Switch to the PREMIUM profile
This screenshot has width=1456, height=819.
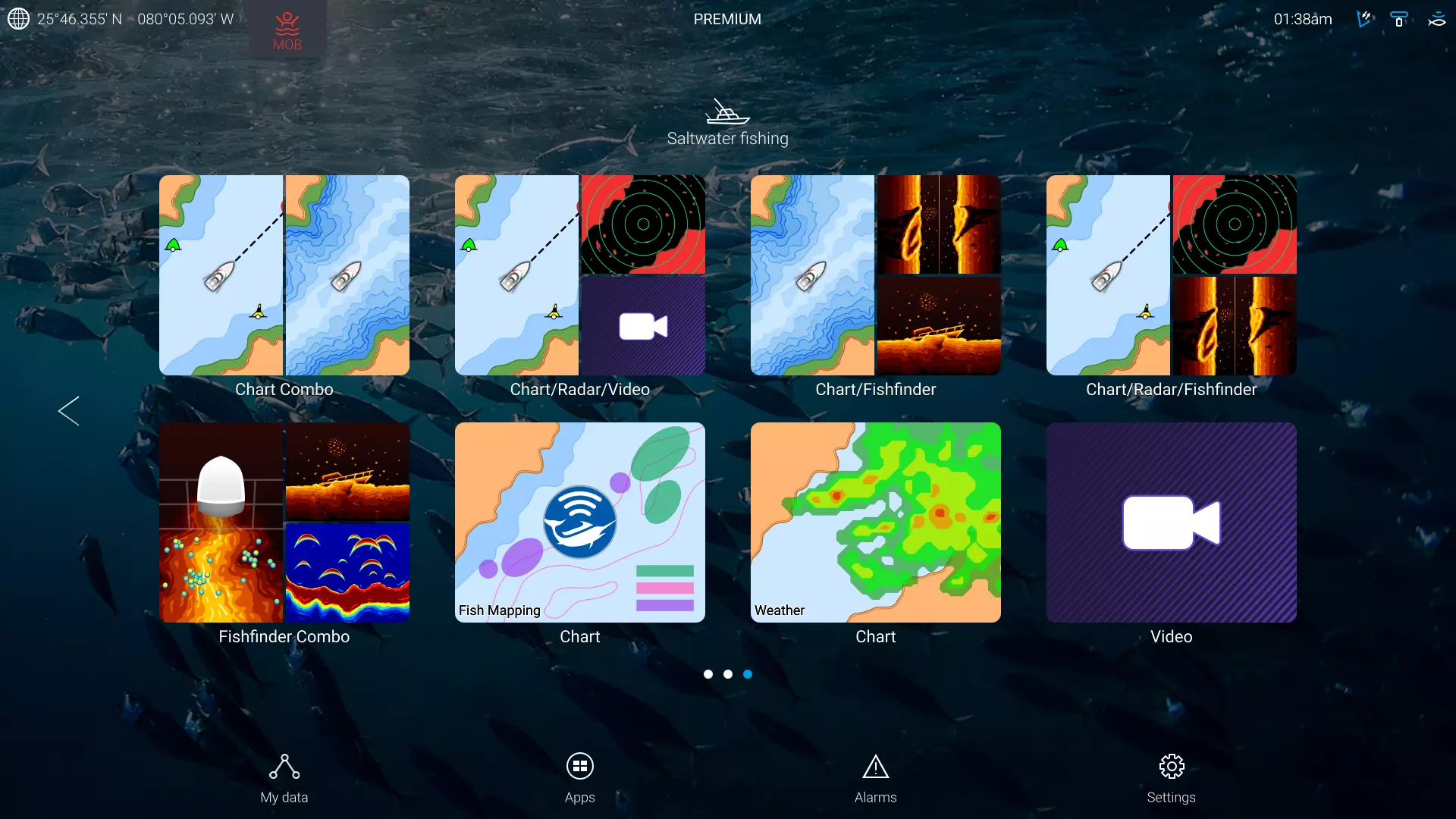[x=727, y=19]
